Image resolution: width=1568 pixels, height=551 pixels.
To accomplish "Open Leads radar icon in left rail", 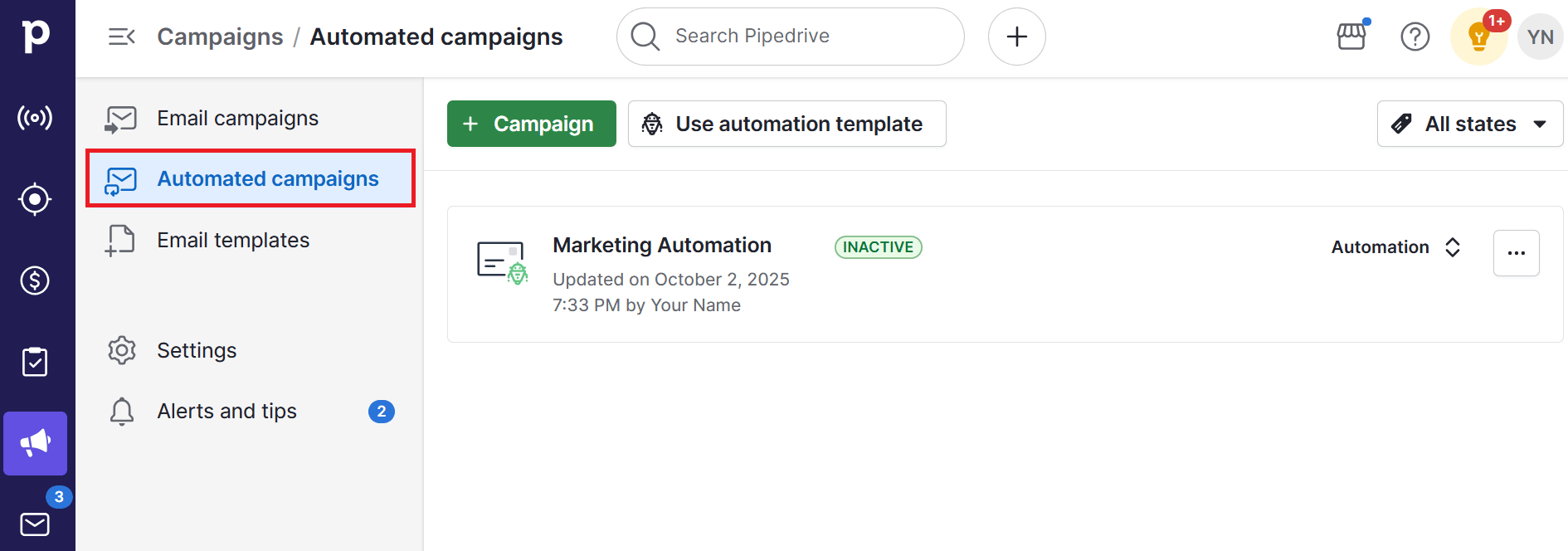I will (x=35, y=118).
